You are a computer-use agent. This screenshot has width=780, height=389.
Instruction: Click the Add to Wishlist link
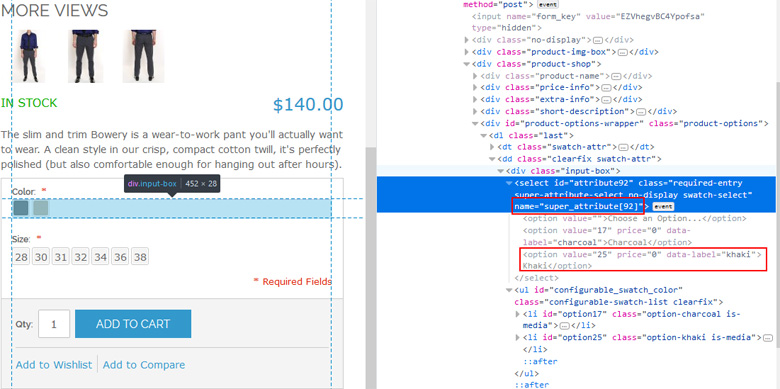click(54, 365)
